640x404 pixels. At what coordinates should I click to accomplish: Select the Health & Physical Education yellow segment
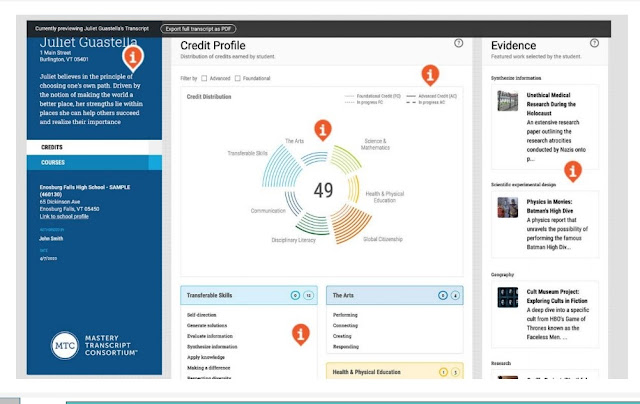pos(354,189)
